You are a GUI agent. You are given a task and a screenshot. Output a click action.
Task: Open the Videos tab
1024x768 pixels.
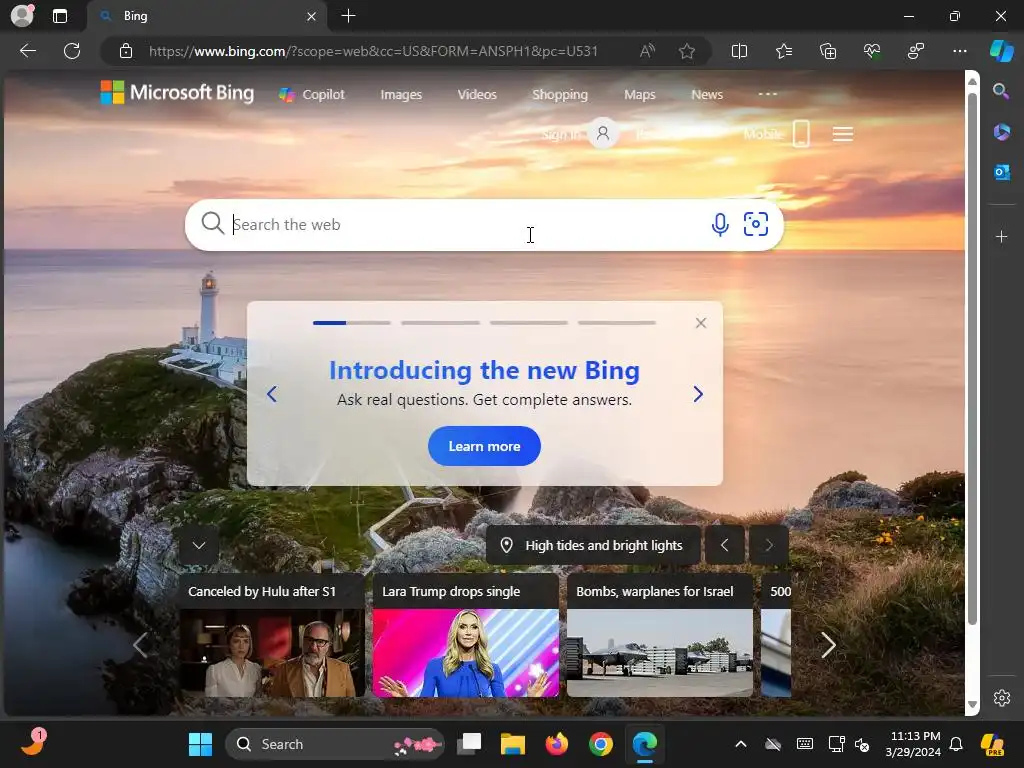[x=477, y=95]
